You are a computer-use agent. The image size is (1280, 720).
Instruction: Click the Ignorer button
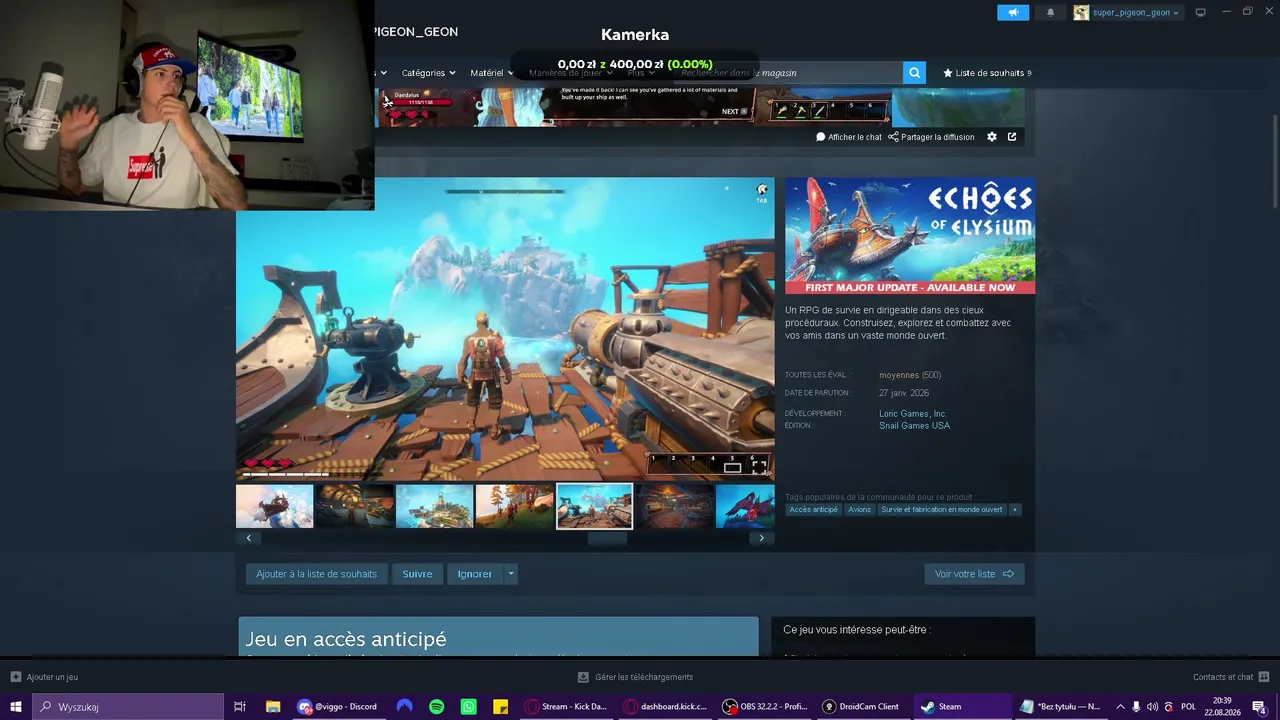[475, 574]
